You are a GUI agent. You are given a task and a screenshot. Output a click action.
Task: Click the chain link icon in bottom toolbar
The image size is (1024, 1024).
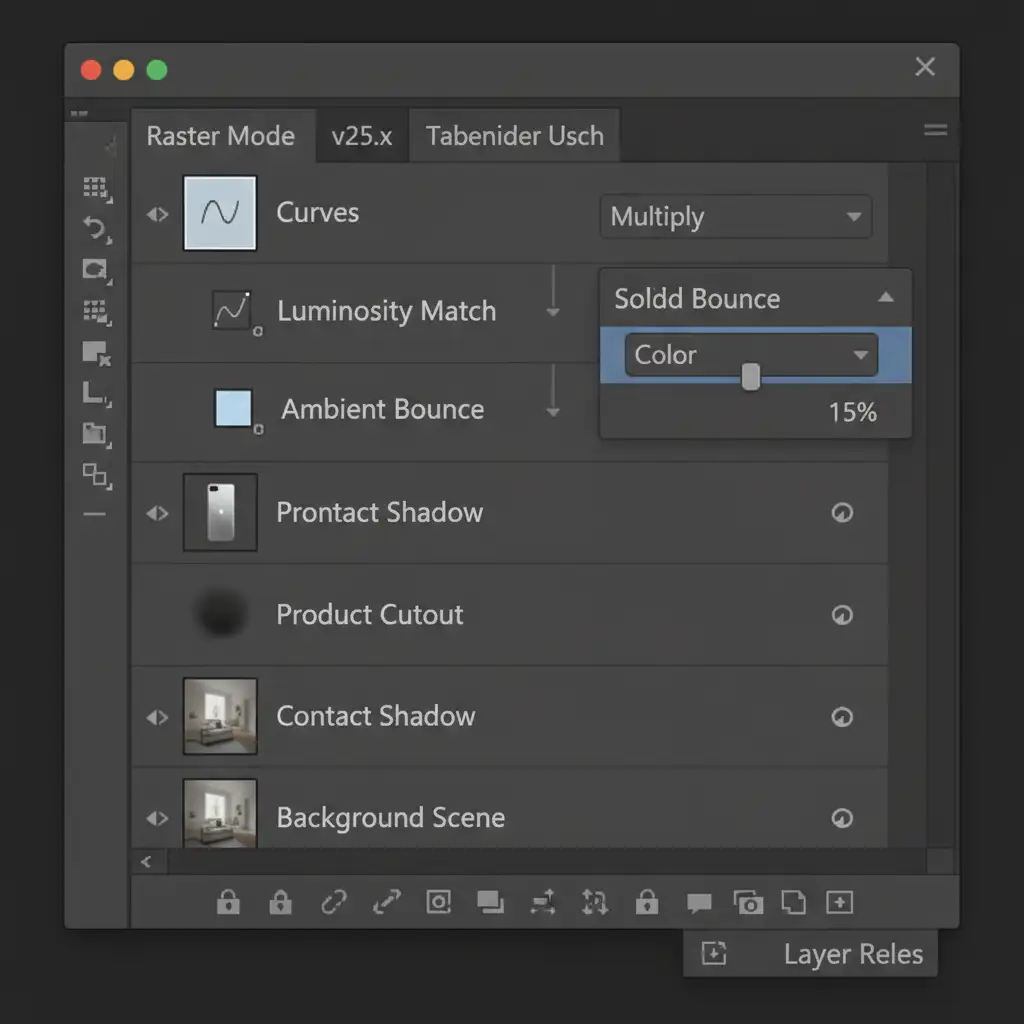(333, 903)
